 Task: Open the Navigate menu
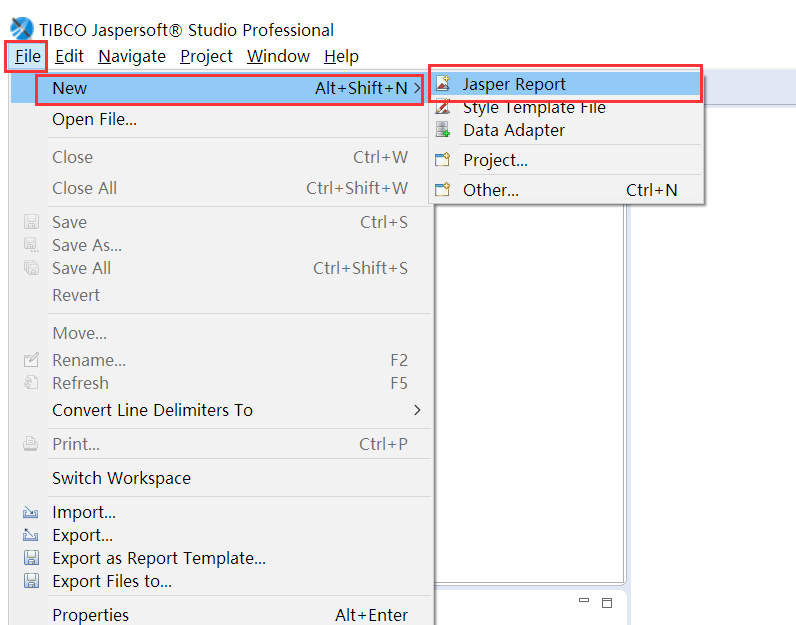(x=132, y=56)
